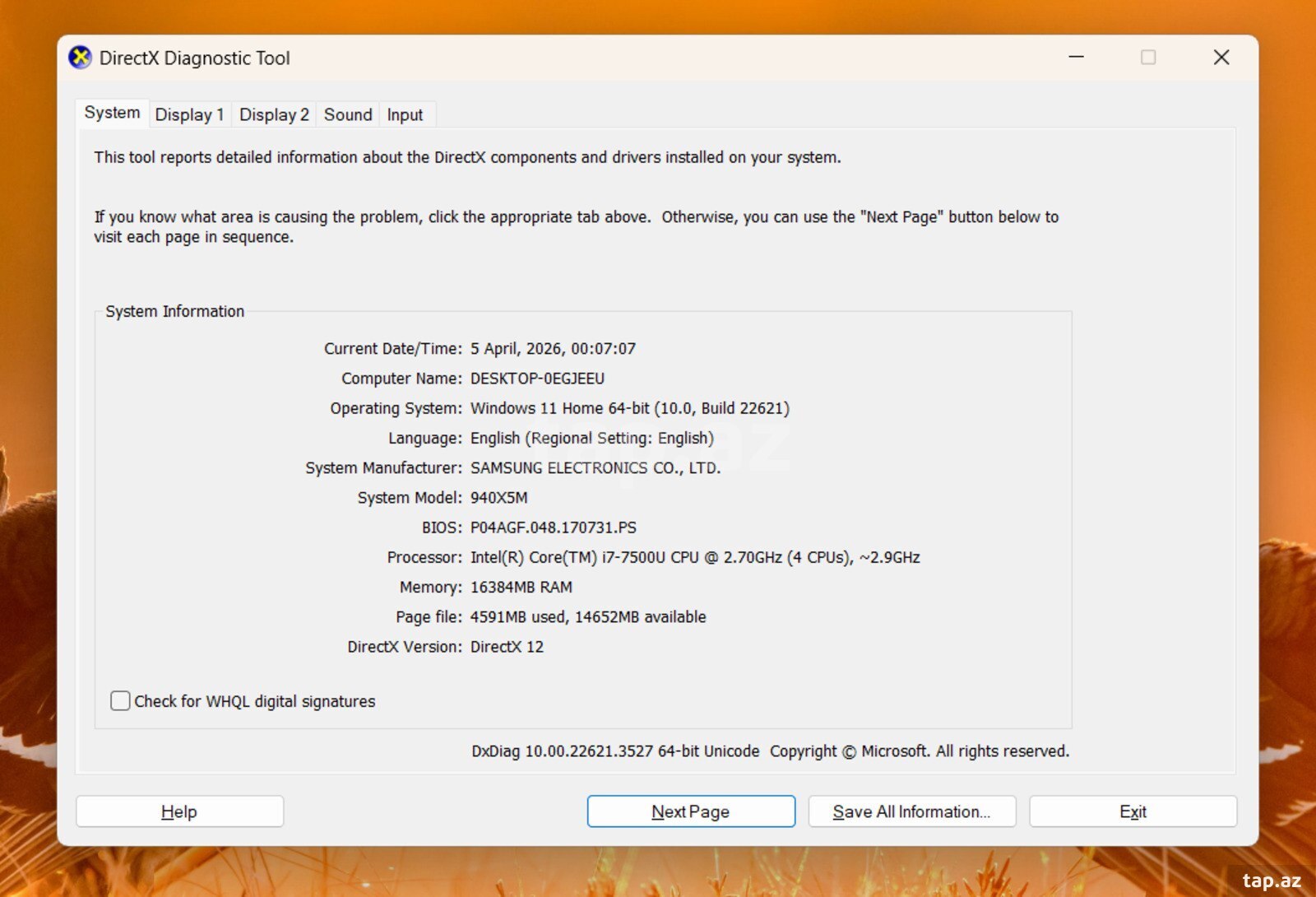Click SAMSUNG ELECTRONICS CO., LTD. text
This screenshot has height=897, width=1316.
(x=595, y=467)
